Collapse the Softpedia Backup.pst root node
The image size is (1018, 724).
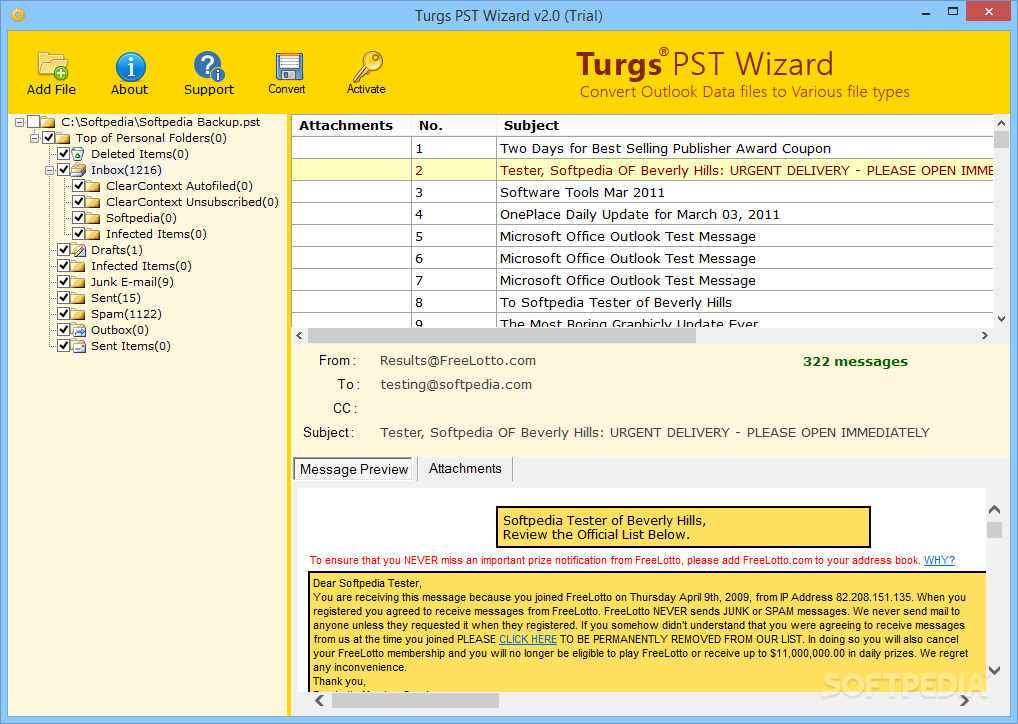[x=19, y=122]
